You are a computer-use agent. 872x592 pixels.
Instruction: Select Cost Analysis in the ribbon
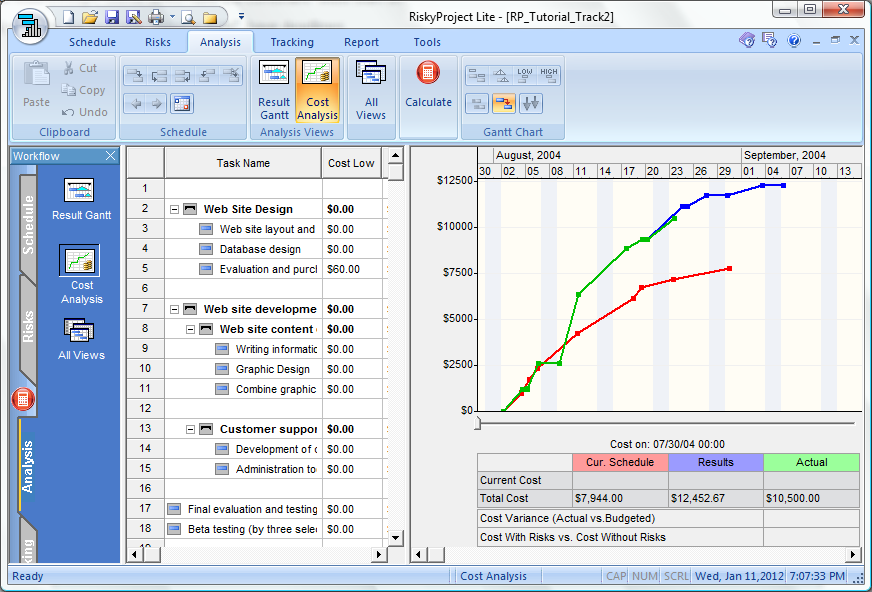point(318,90)
